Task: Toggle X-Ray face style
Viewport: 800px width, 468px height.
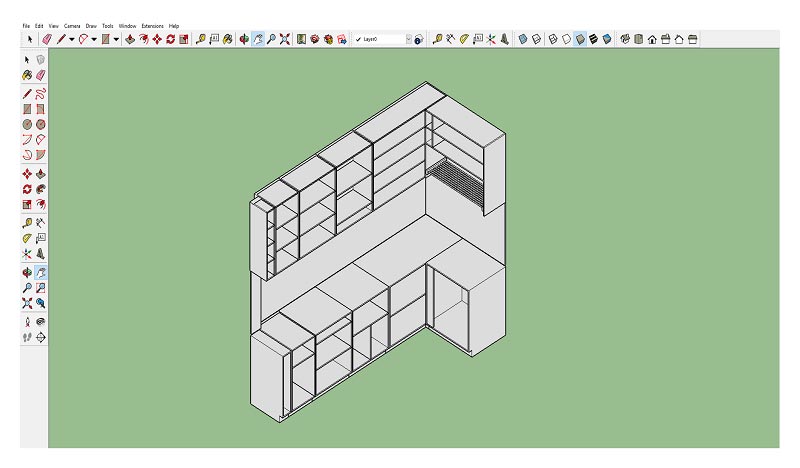Action: (x=522, y=39)
